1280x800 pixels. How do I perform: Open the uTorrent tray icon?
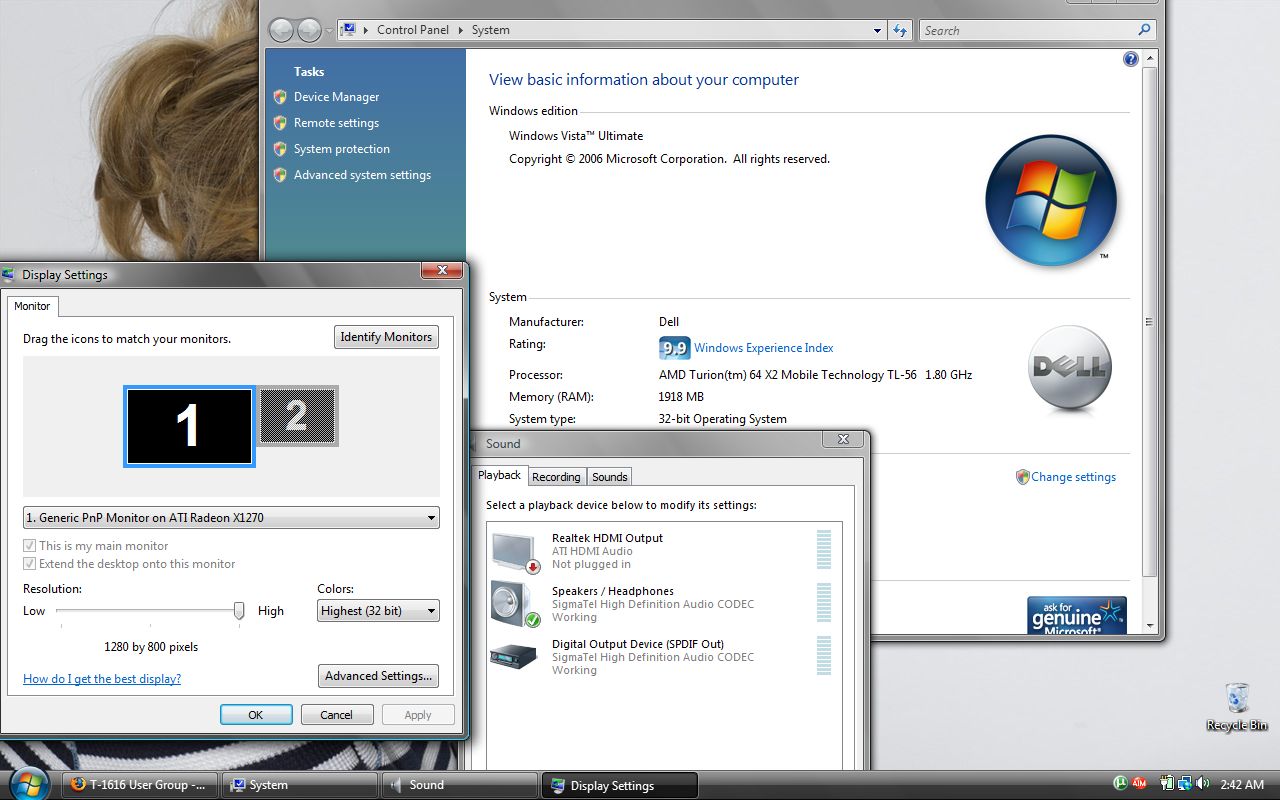pyautogui.click(x=1120, y=784)
